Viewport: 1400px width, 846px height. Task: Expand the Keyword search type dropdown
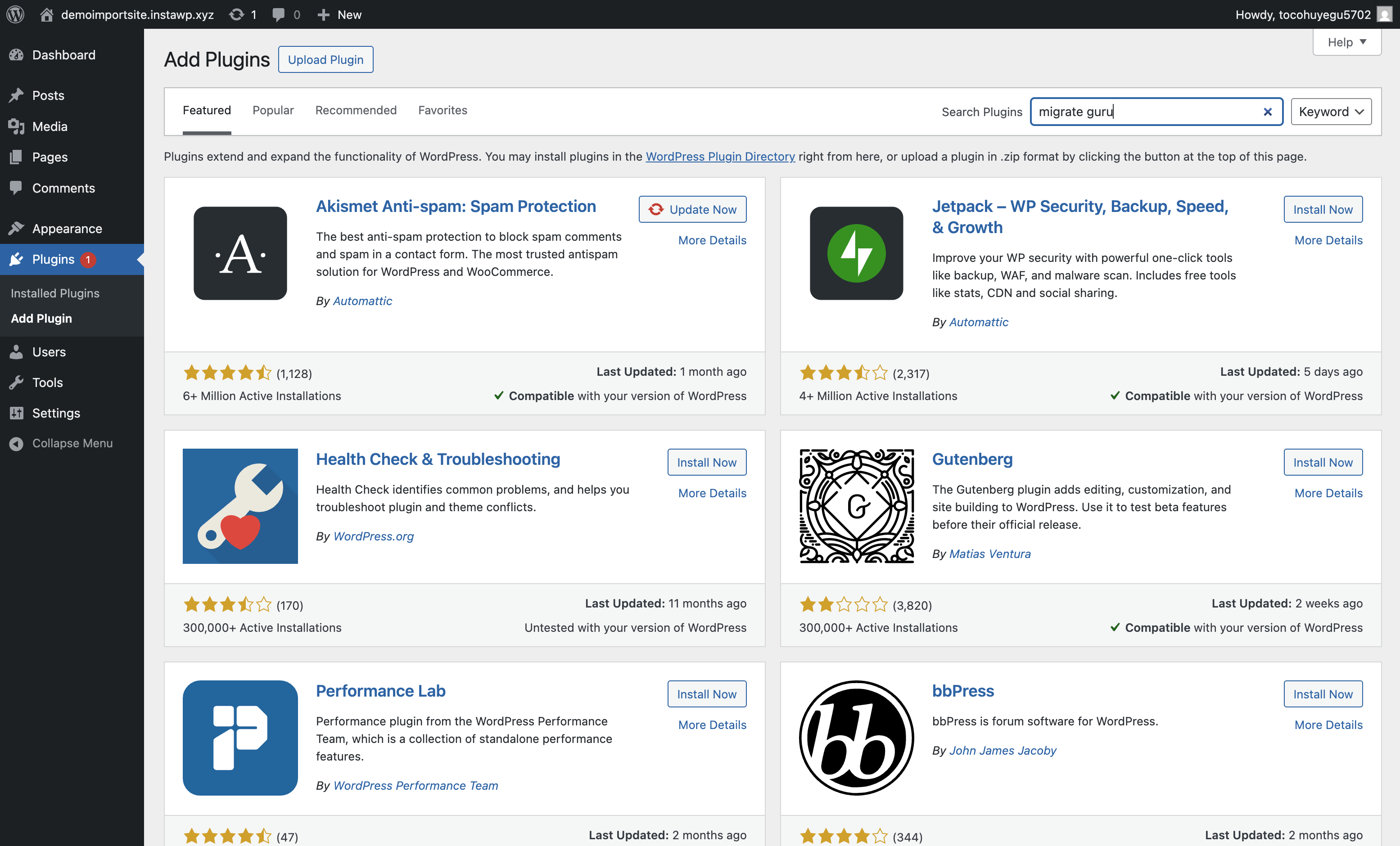1331,112
